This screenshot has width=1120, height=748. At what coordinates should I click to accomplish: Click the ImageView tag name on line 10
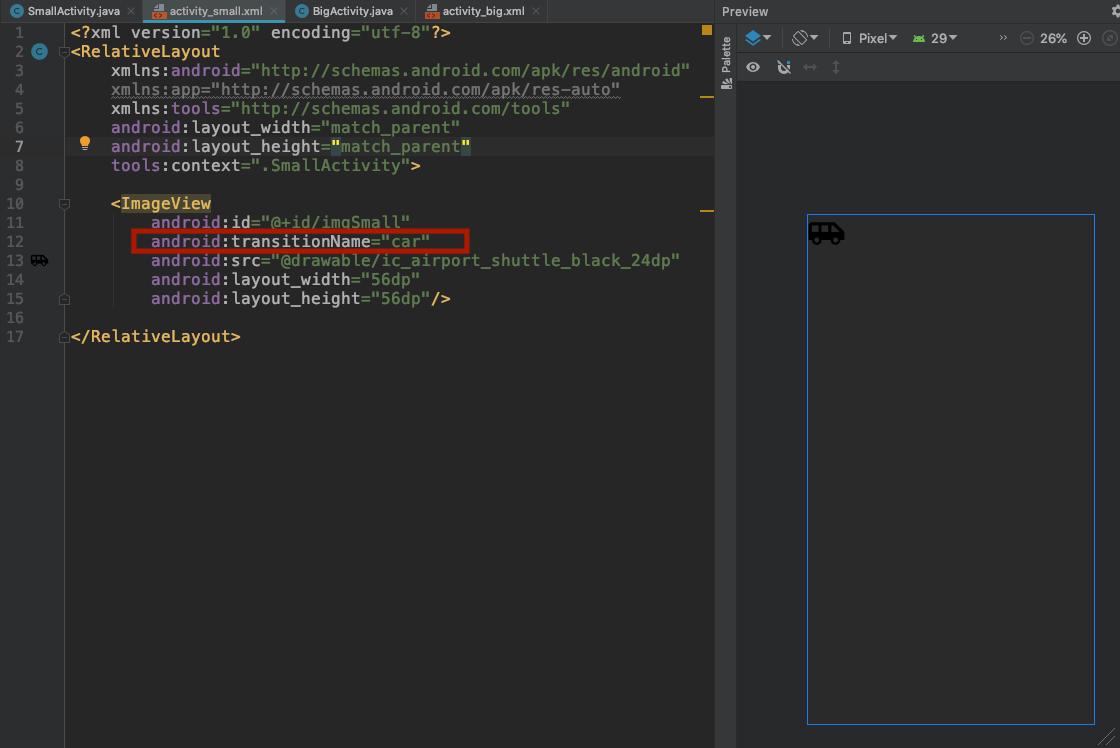coord(166,204)
